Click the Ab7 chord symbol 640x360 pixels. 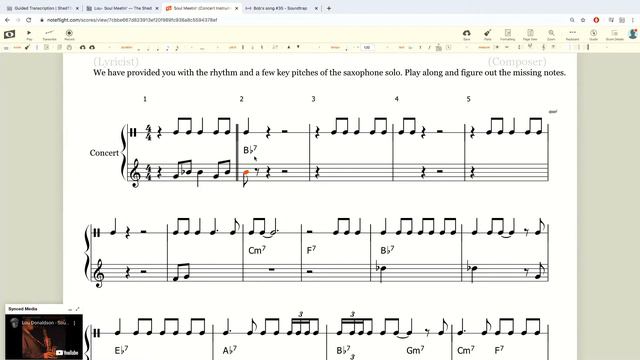tap(230, 350)
